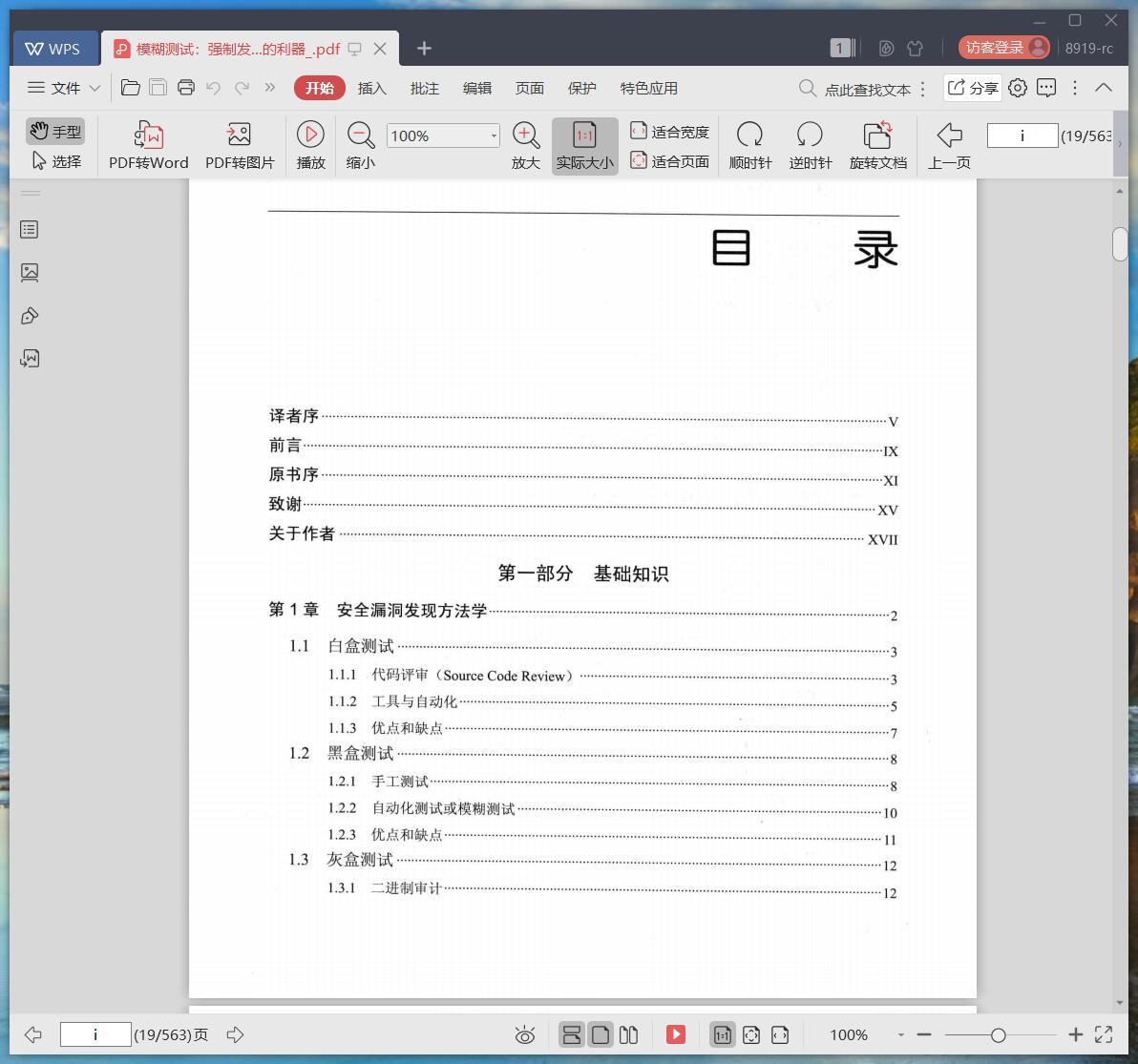Collapse the ribbon with the up chevron
1138x1064 pixels.
pyautogui.click(x=1104, y=88)
